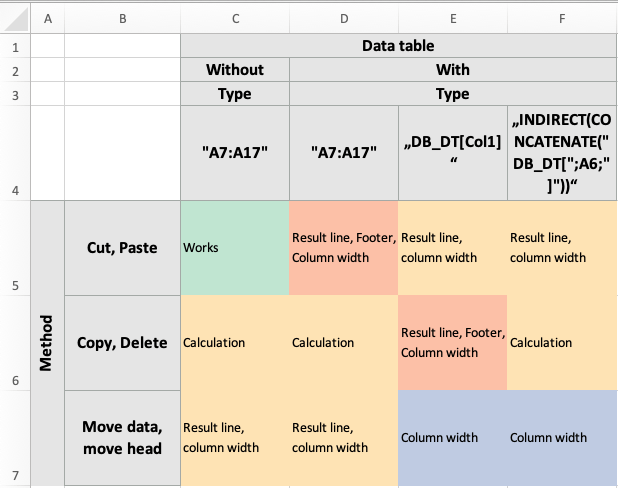Screen dimensions: 618x488
Task: Select red "Result line, Footer" cell in row 5
Action: click(344, 248)
